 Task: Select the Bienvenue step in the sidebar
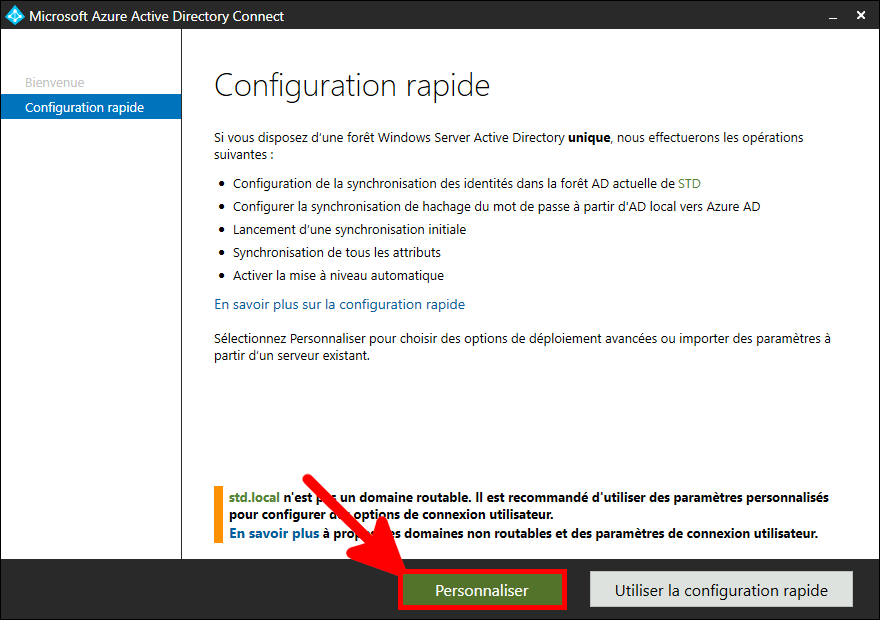click(55, 82)
